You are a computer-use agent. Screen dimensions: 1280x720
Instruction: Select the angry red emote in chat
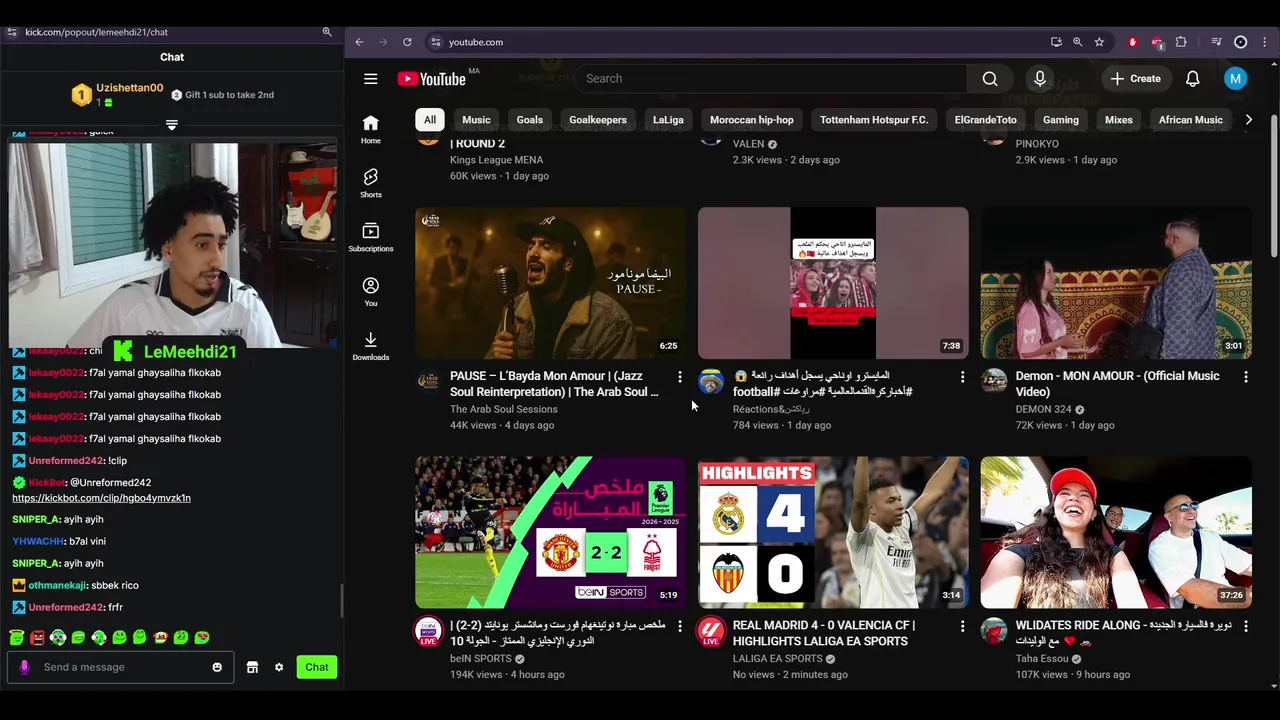tap(37, 638)
